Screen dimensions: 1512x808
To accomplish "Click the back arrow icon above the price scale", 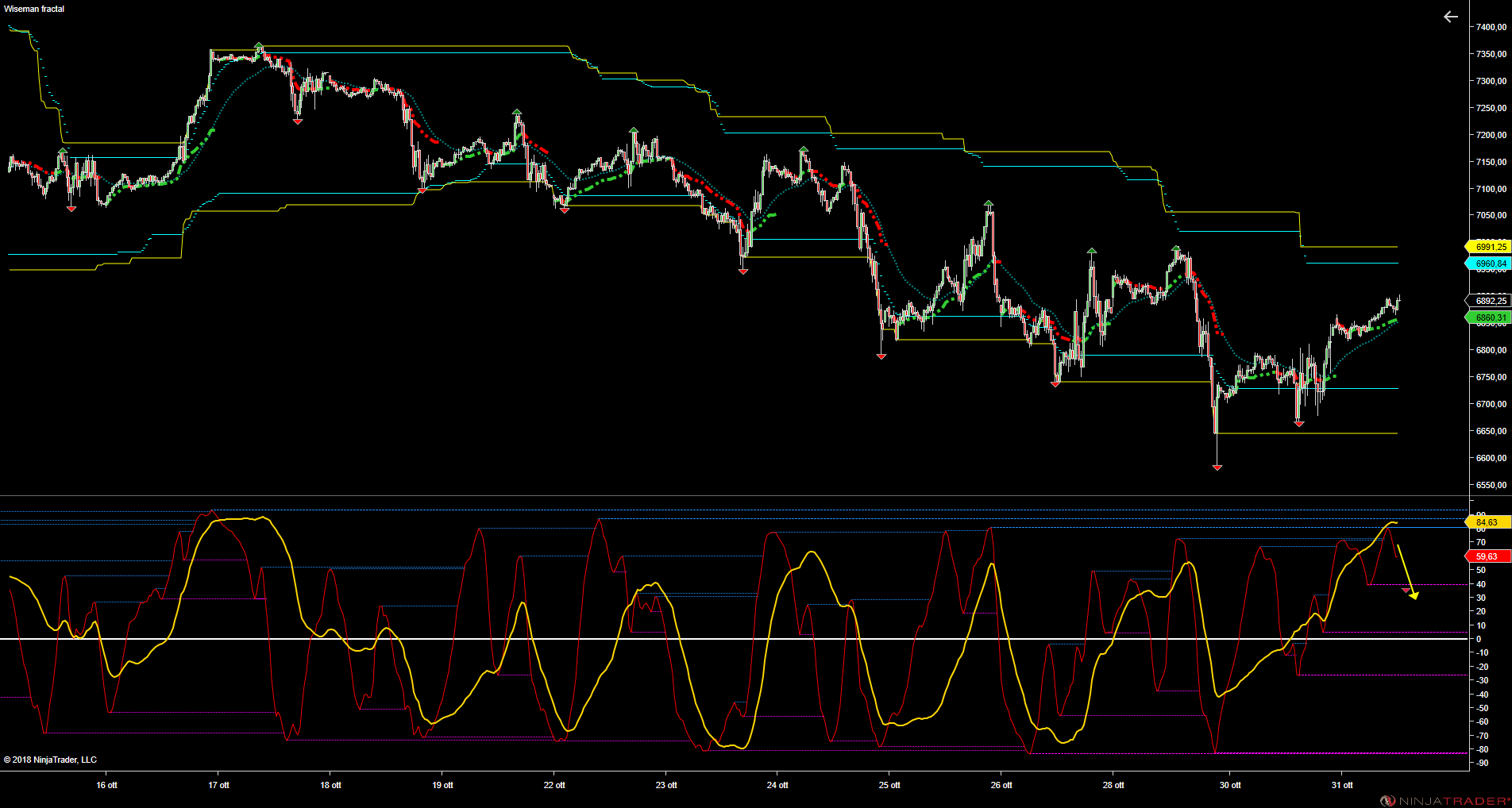I will coord(1451,17).
